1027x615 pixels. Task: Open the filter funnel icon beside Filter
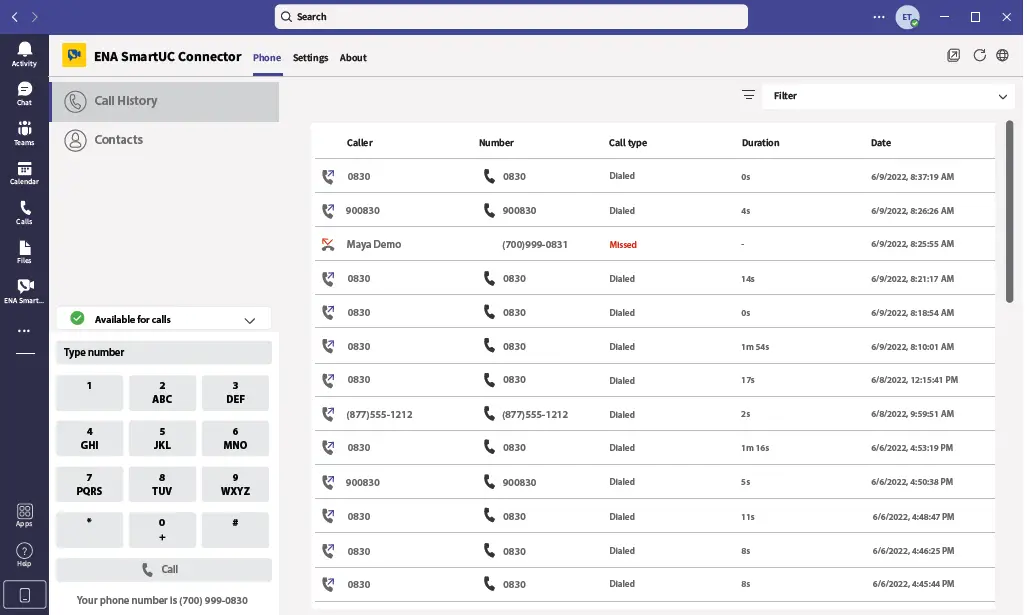pyautogui.click(x=748, y=94)
